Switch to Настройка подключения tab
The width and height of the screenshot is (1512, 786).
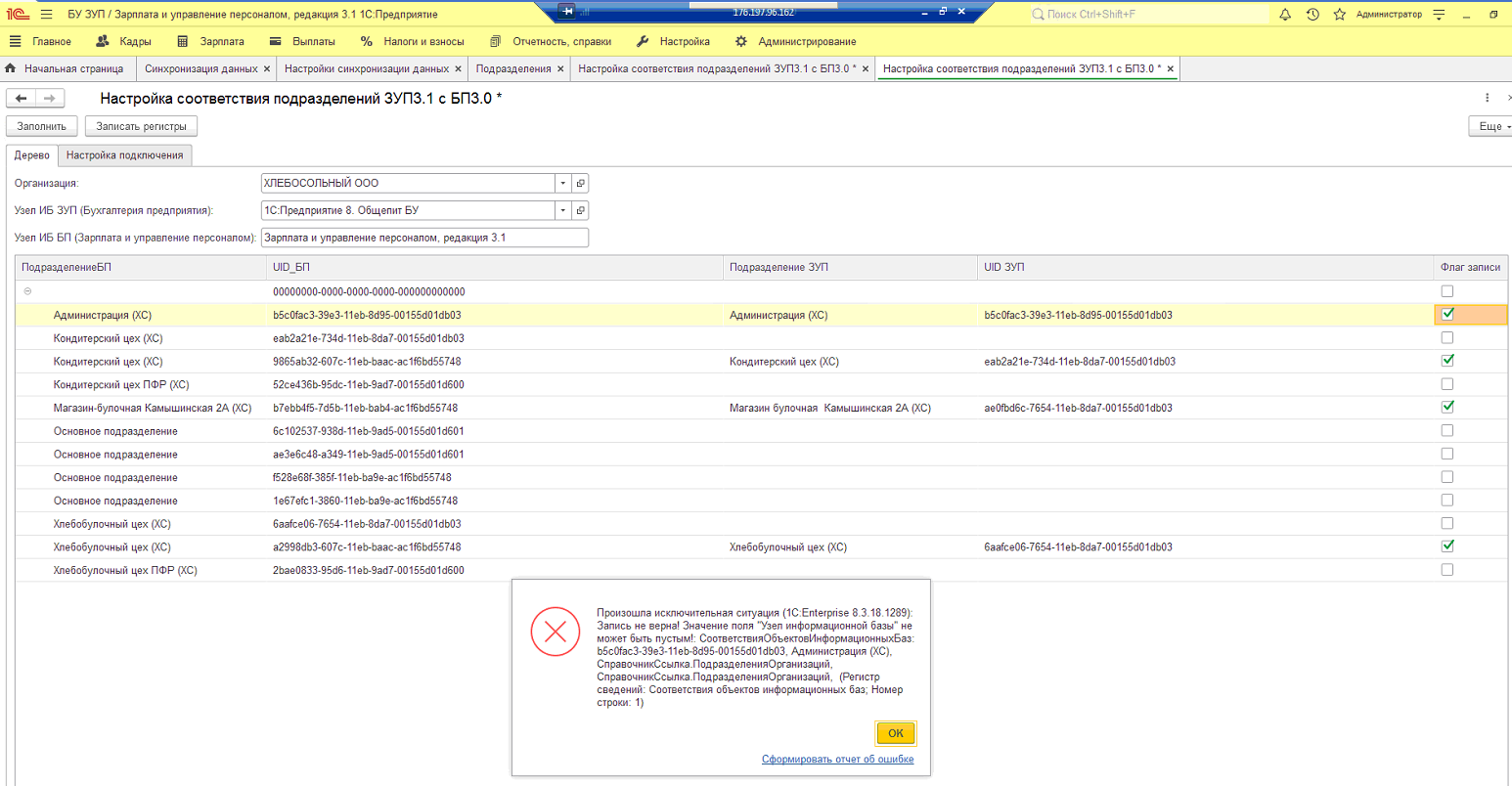pos(124,155)
